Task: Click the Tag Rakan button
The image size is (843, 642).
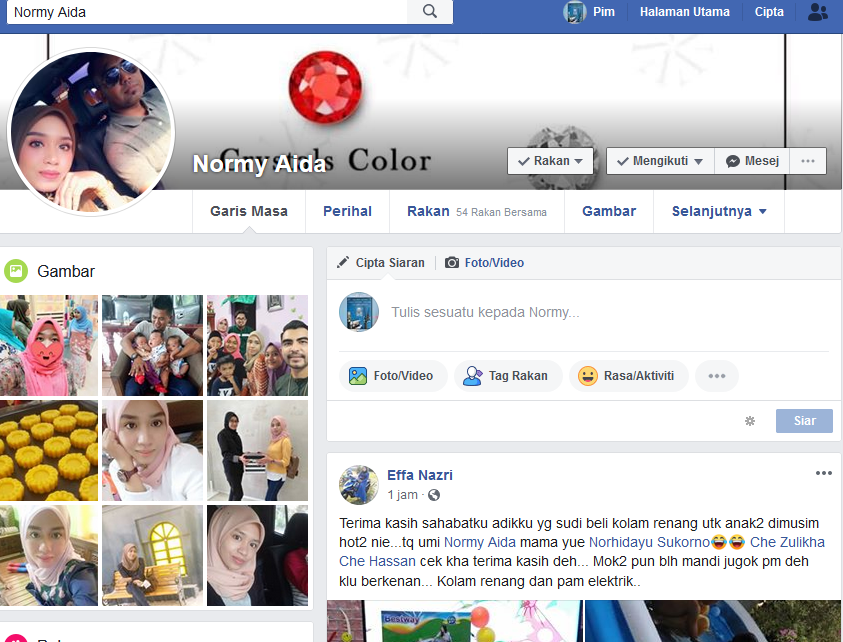Action: point(506,376)
